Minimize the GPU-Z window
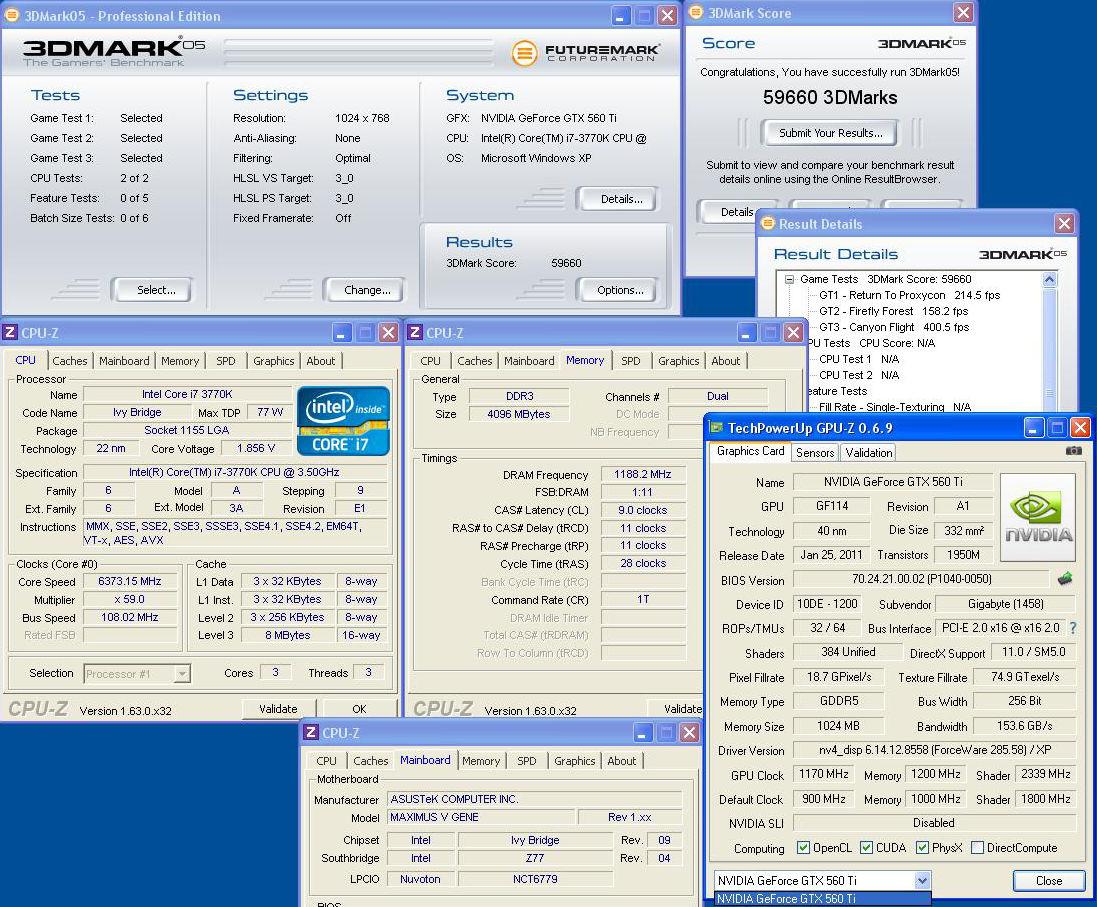The image size is (1097, 907). point(1034,428)
